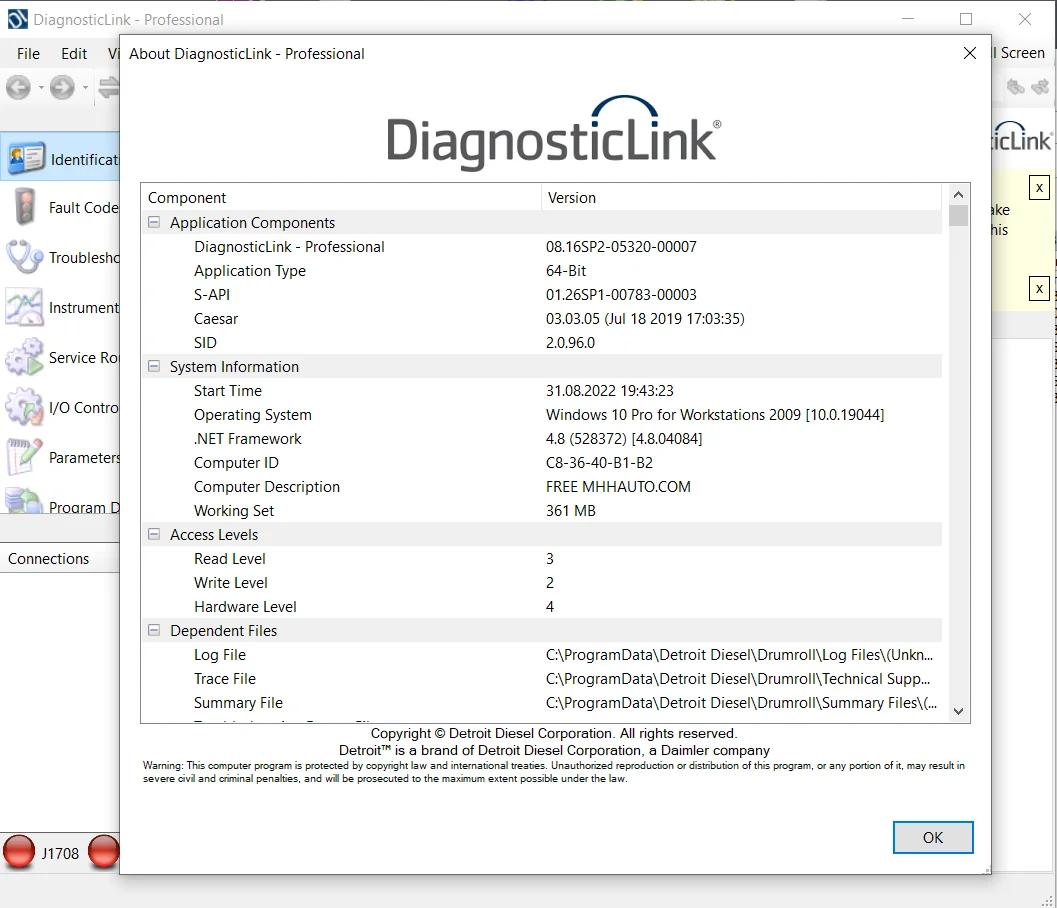The height and width of the screenshot is (908, 1057).
Task: Select the SID component row
Action: 541,342
